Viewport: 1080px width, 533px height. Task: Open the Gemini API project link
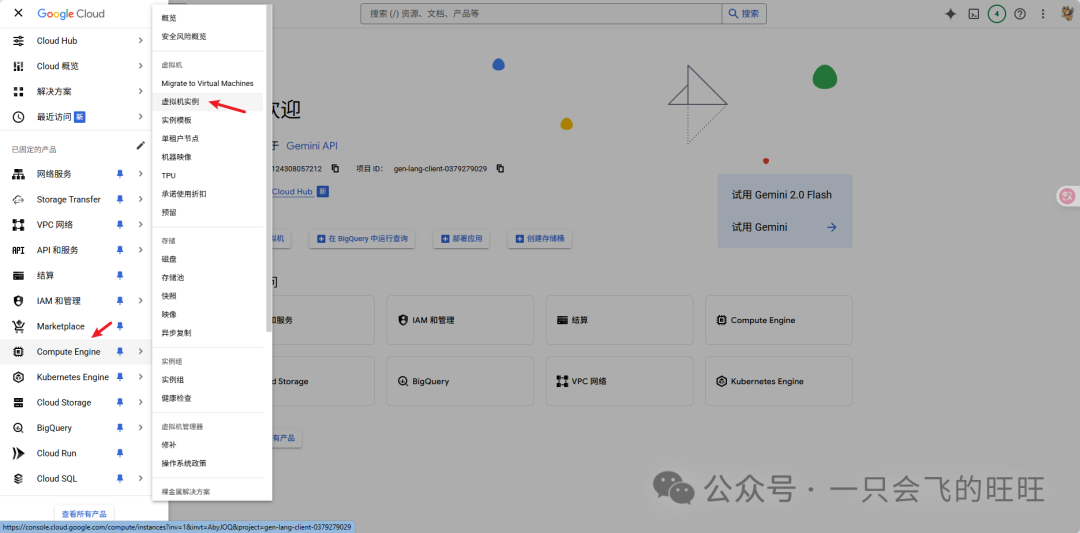(x=312, y=146)
